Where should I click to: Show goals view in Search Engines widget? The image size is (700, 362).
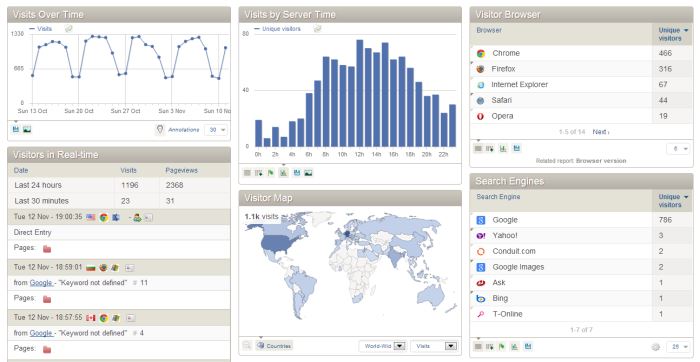(x=502, y=346)
